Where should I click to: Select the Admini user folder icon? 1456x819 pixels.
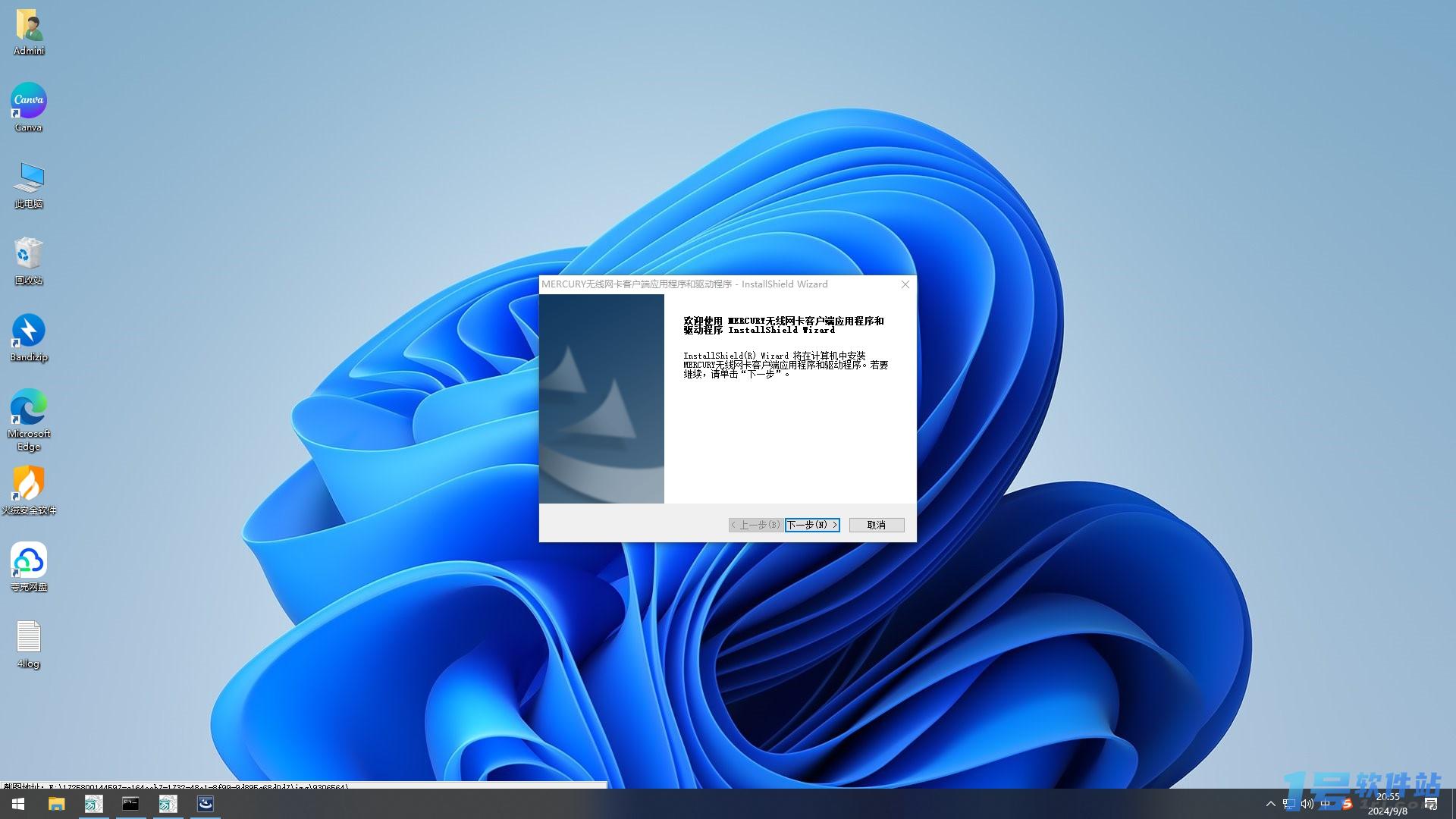pos(29,32)
